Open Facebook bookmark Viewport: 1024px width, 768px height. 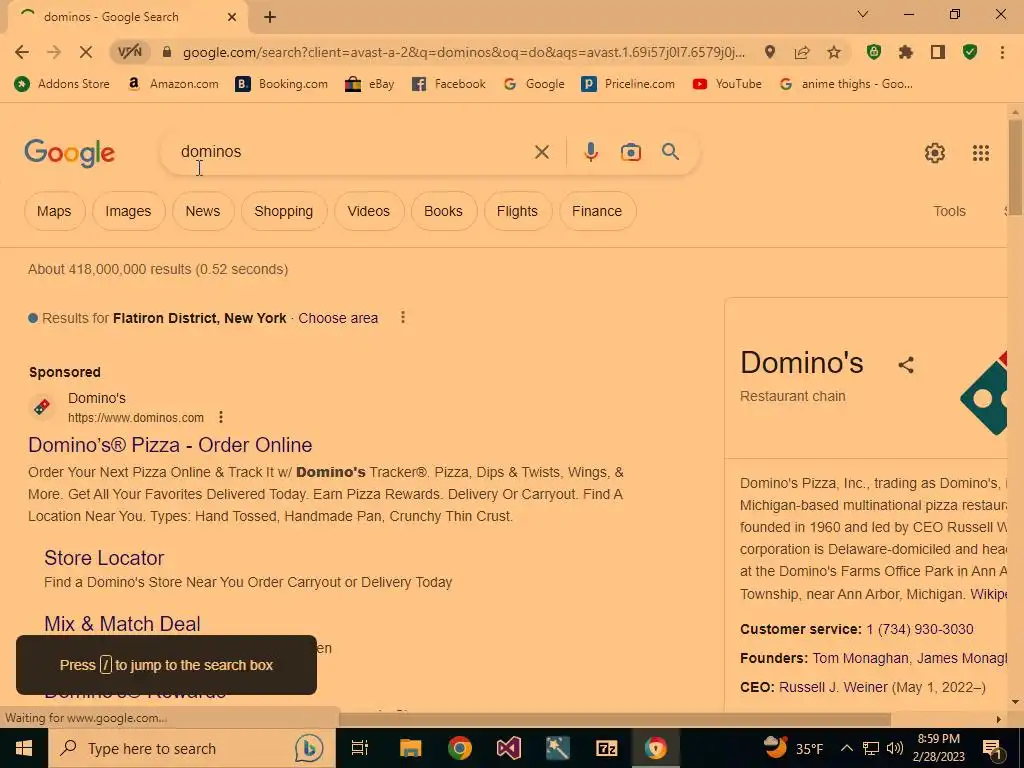click(449, 84)
